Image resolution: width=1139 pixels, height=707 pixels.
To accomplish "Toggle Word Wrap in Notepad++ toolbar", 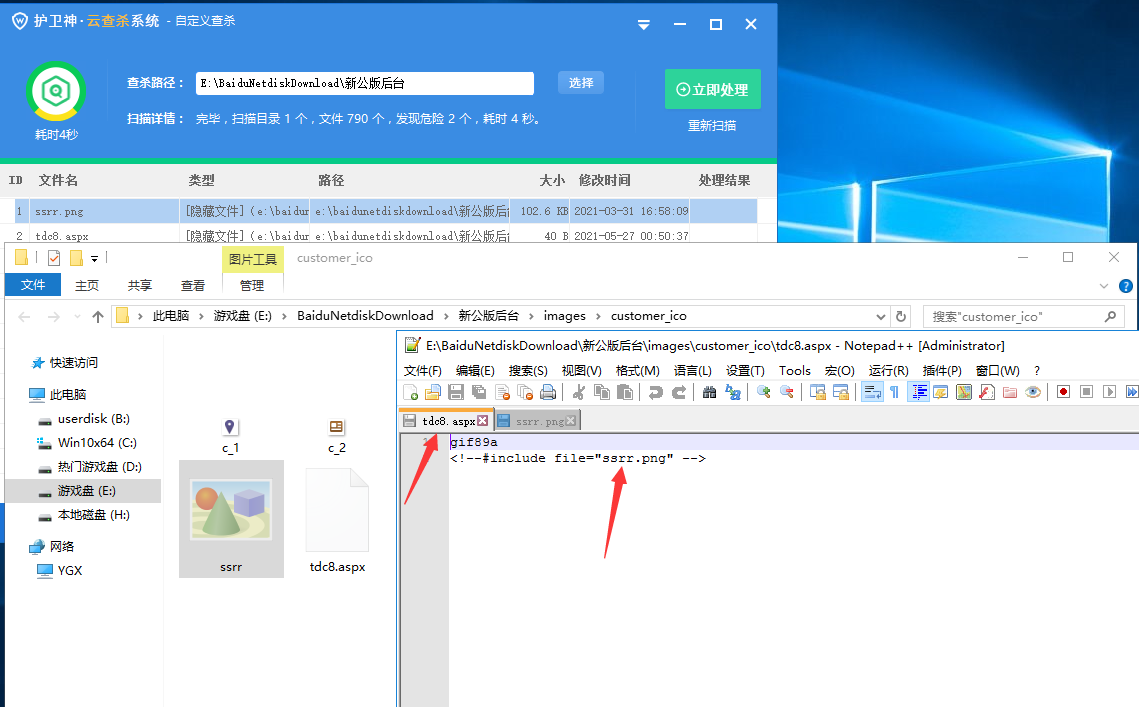I will pyautogui.click(x=872, y=392).
